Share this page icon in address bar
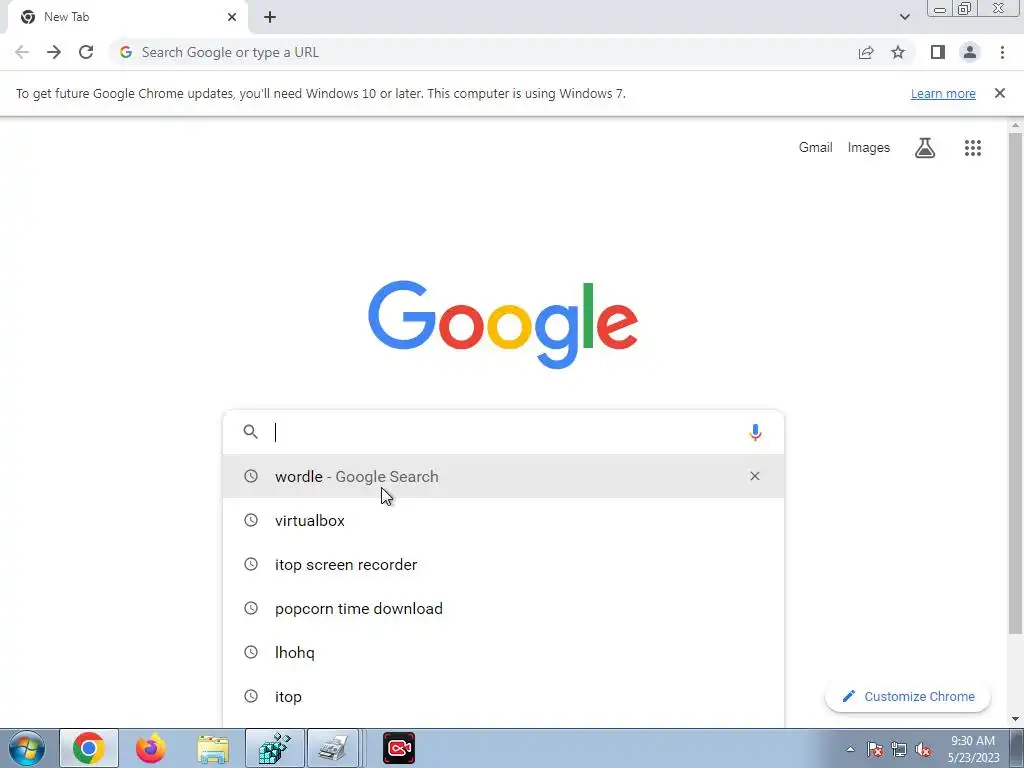Viewport: 1024px width, 768px height. [x=866, y=52]
